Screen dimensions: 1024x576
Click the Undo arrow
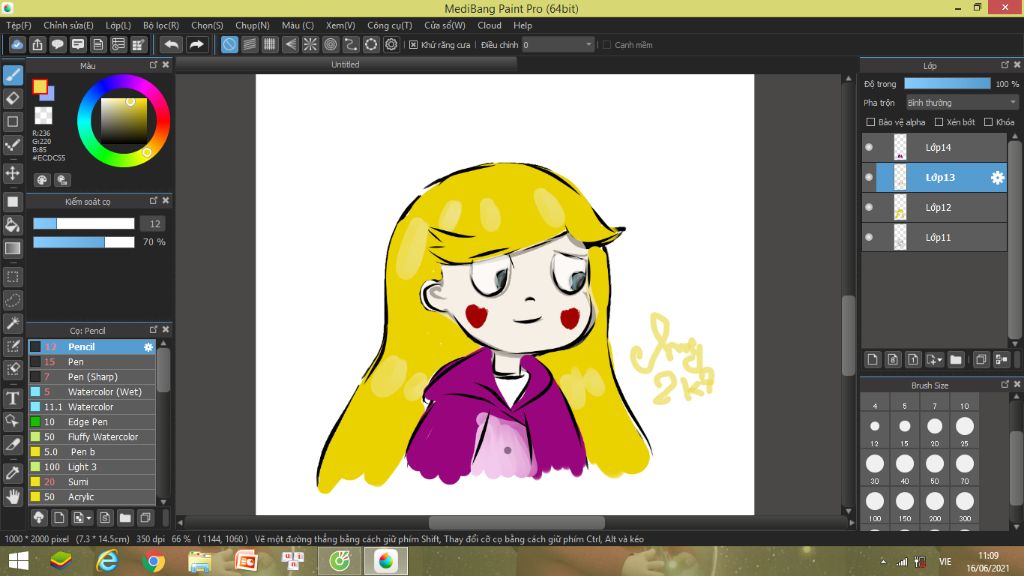[x=172, y=44]
